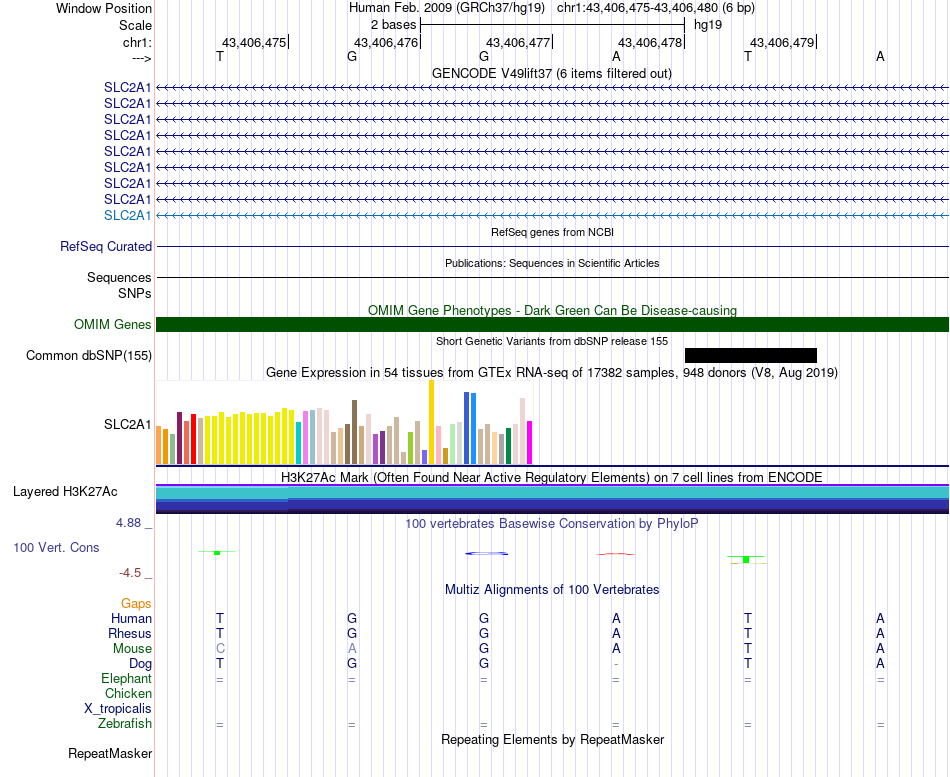Click the RefSeq Curated track label
950x777 pixels.
(x=106, y=246)
